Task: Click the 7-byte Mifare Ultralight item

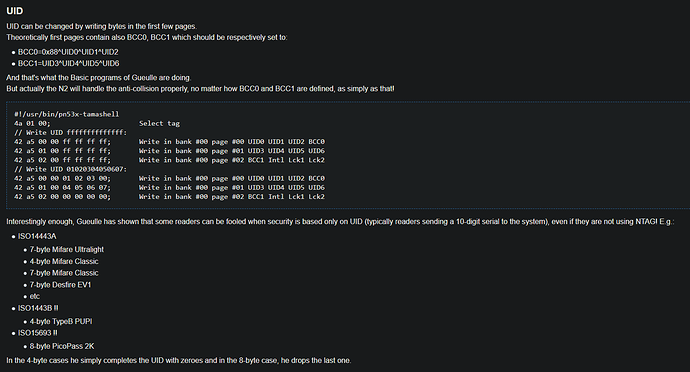Action: [67, 250]
